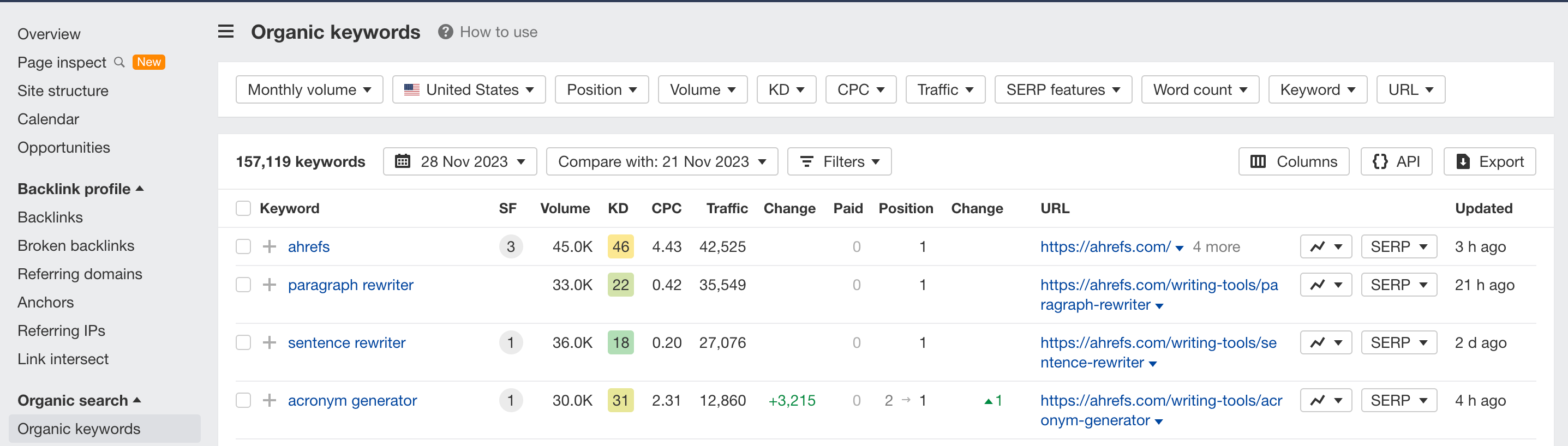Click the Columns layout icon
The image size is (1568, 446).
[x=1258, y=161]
